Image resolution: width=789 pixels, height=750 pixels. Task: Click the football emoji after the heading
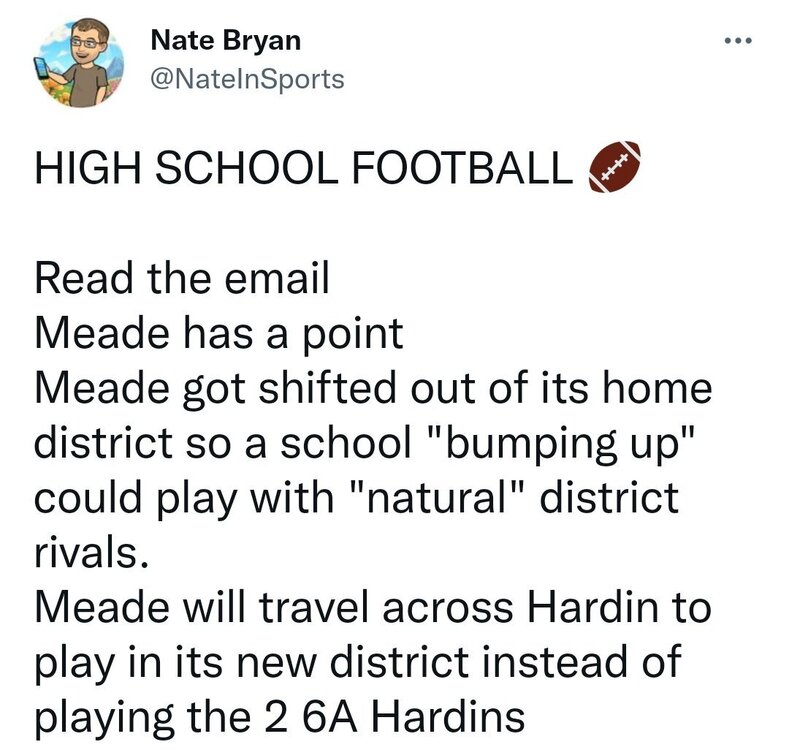pyautogui.click(x=614, y=166)
